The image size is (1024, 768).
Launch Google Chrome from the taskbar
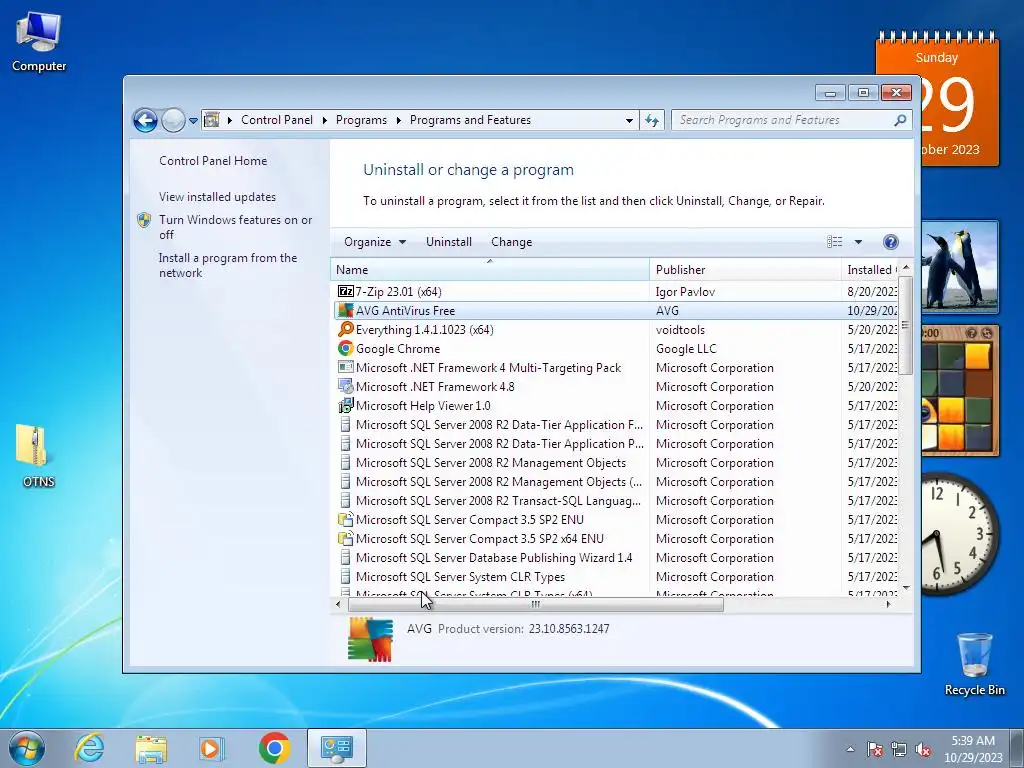pos(274,748)
